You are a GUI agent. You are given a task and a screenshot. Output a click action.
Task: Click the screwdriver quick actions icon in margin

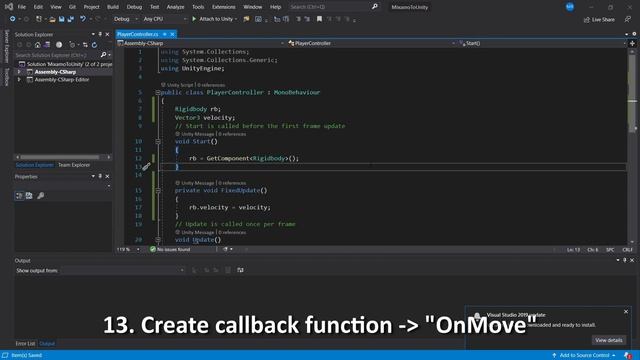[x=146, y=166]
